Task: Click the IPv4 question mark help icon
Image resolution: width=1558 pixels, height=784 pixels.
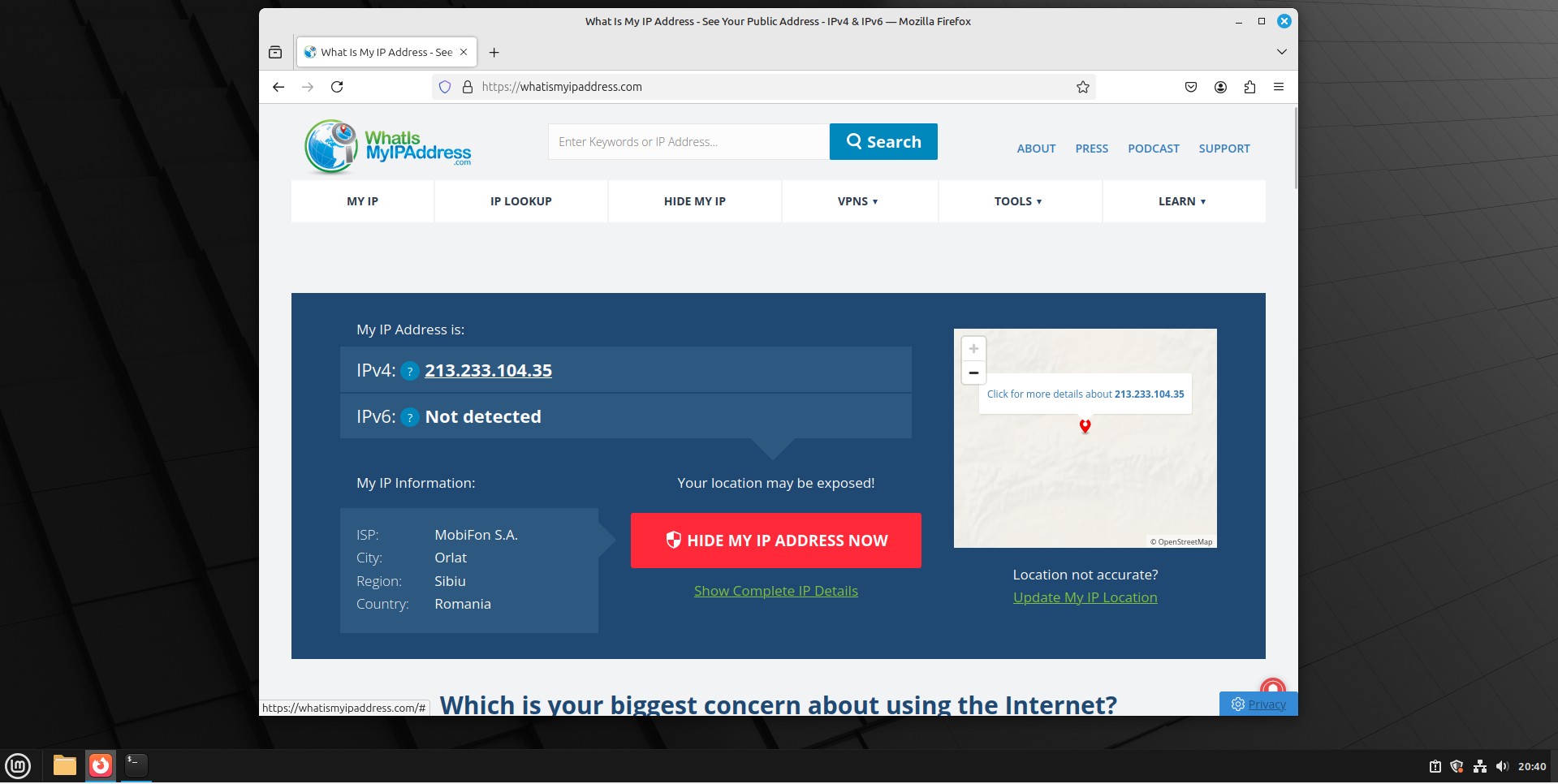Action: pos(410,371)
